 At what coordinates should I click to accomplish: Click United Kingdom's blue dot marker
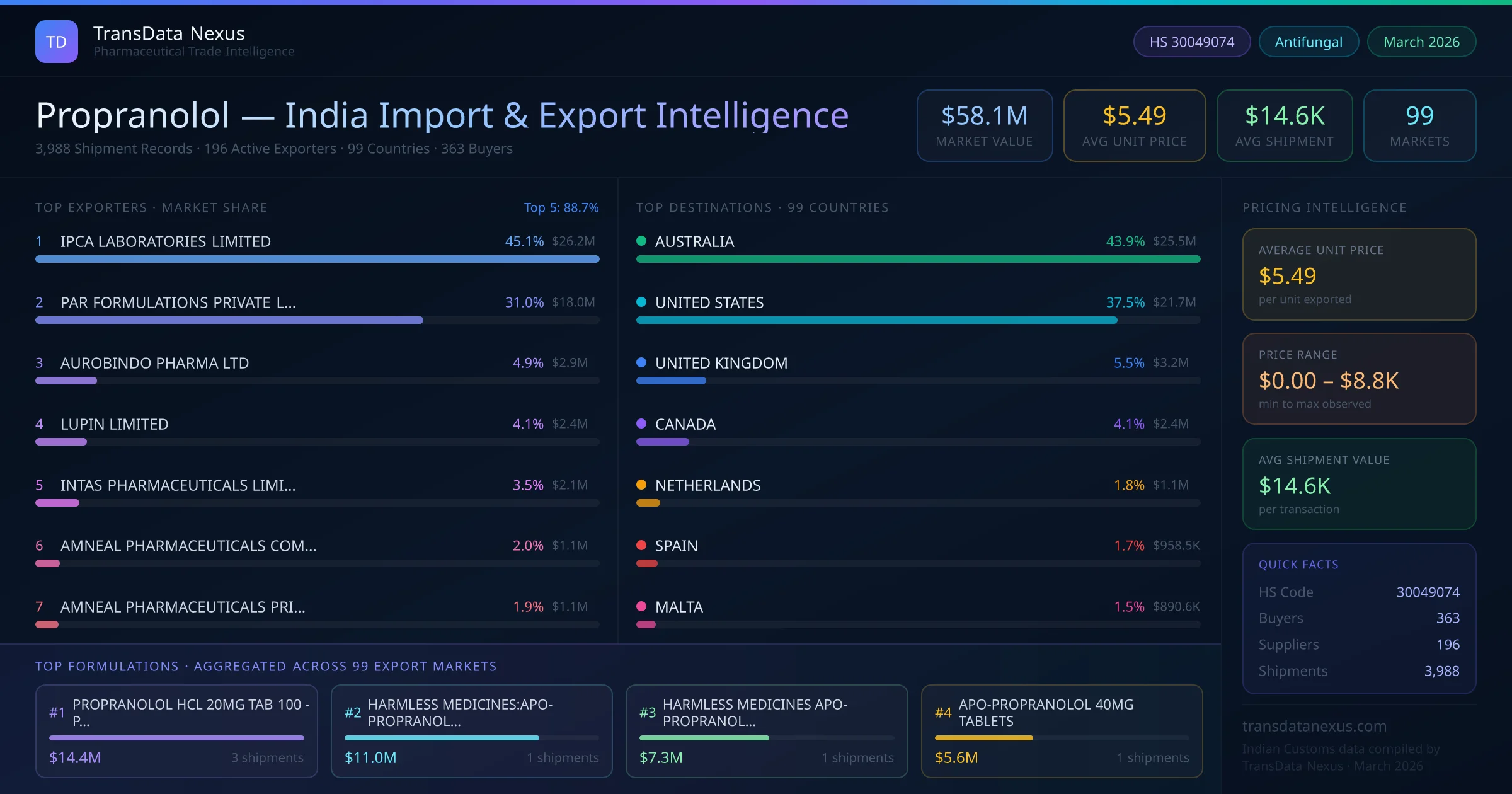pos(641,362)
